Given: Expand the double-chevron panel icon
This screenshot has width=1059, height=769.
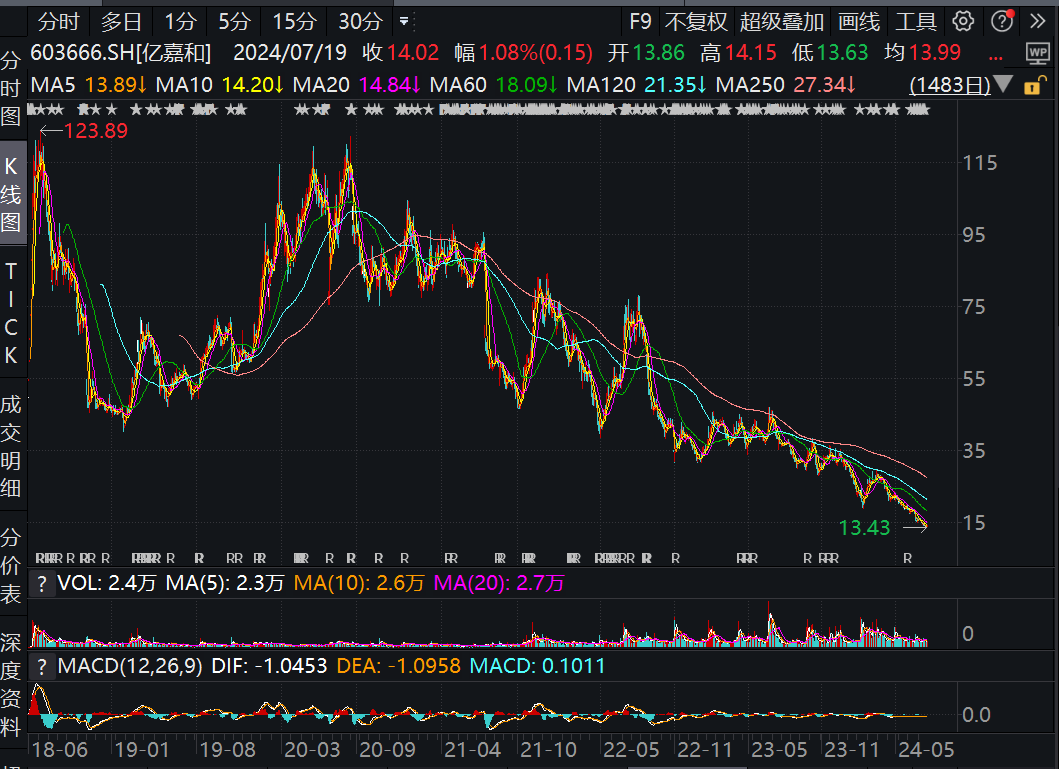Looking at the screenshot, I should pyautogui.click(x=1038, y=22).
